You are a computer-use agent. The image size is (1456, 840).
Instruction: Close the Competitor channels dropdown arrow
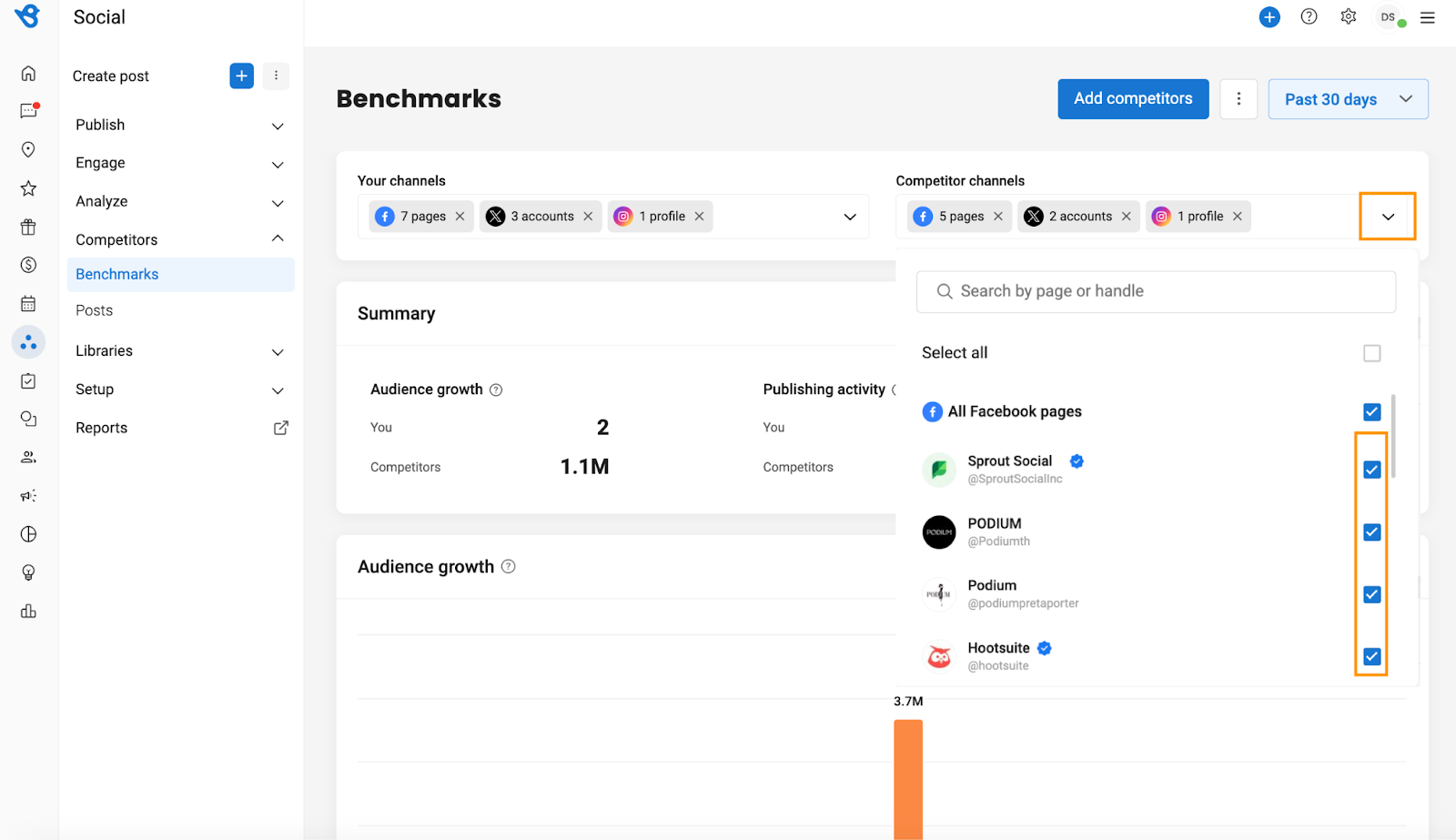(x=1388, y=217)
